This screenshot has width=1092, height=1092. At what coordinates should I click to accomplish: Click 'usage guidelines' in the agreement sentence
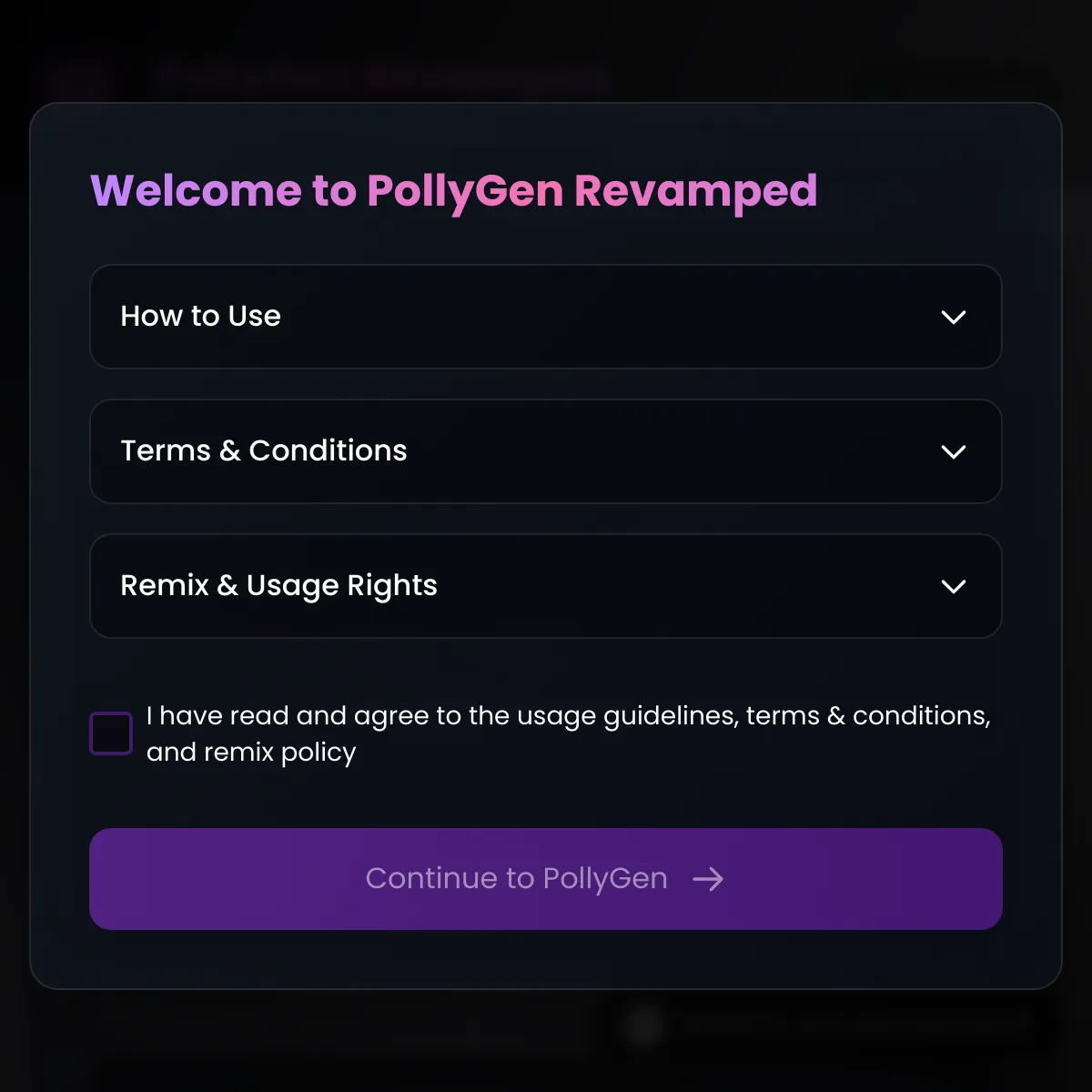coord(627,716)
